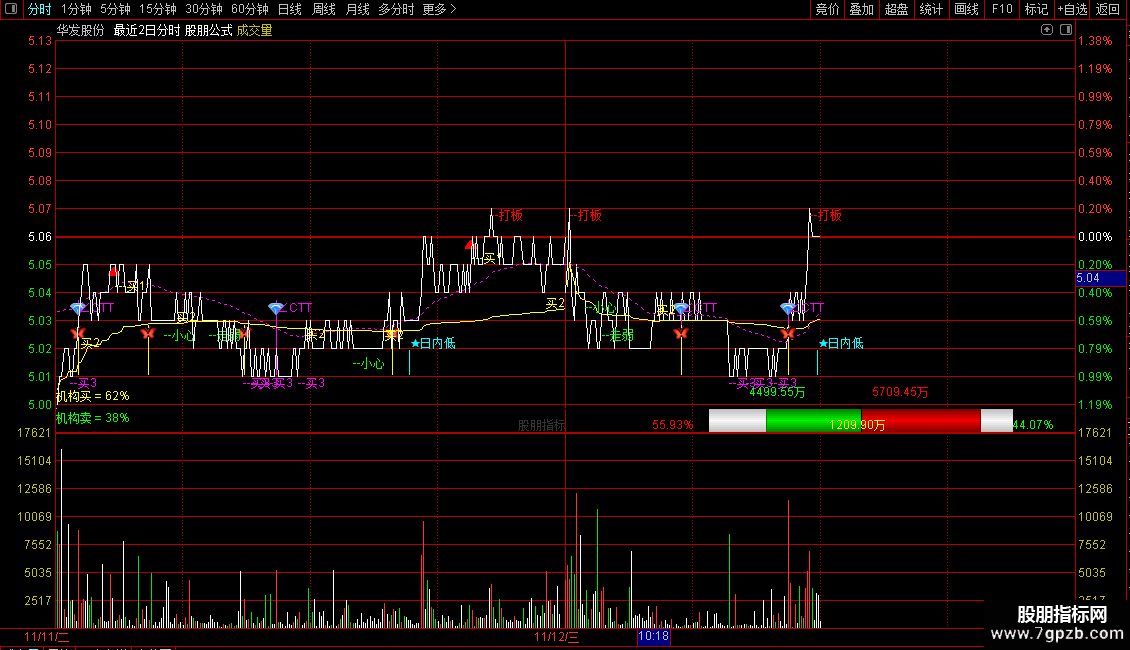Screen dimensions: 1130x650
Task: Click the 11/11/二 date label
Action: [47, 637]
